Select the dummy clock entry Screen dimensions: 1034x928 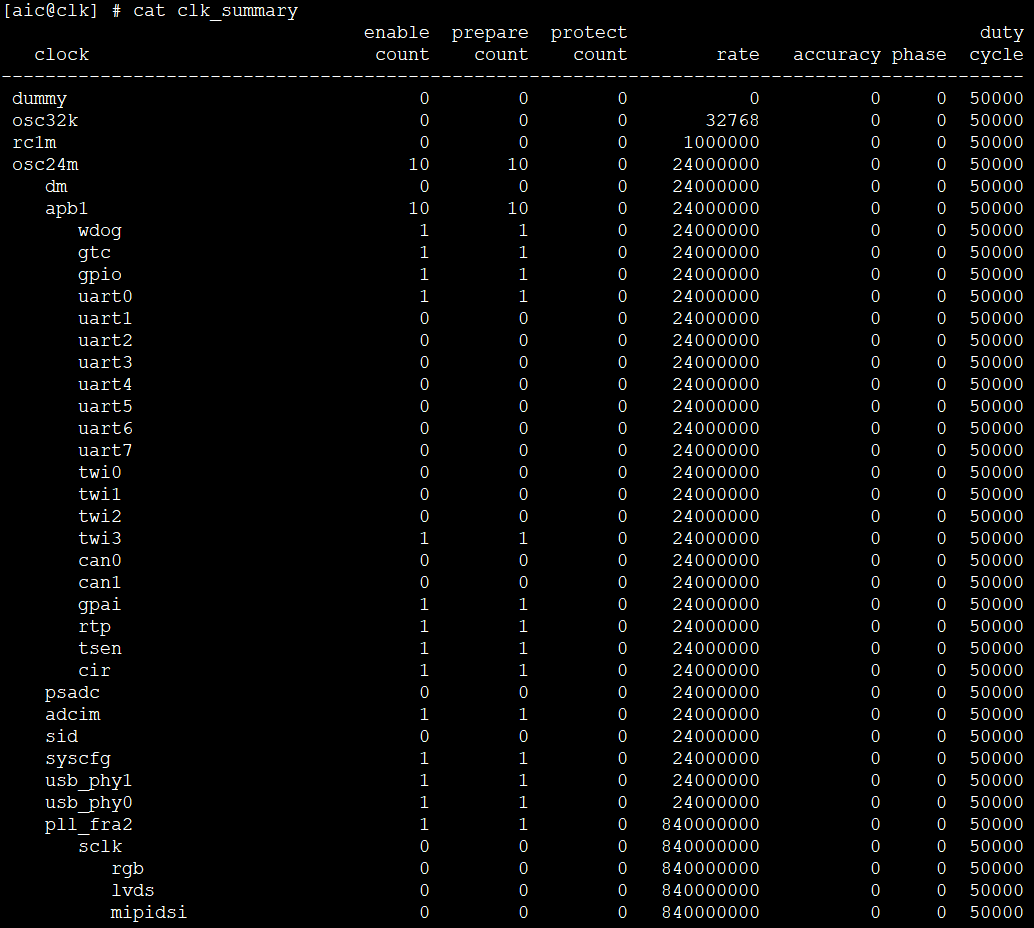click(39, 98)
